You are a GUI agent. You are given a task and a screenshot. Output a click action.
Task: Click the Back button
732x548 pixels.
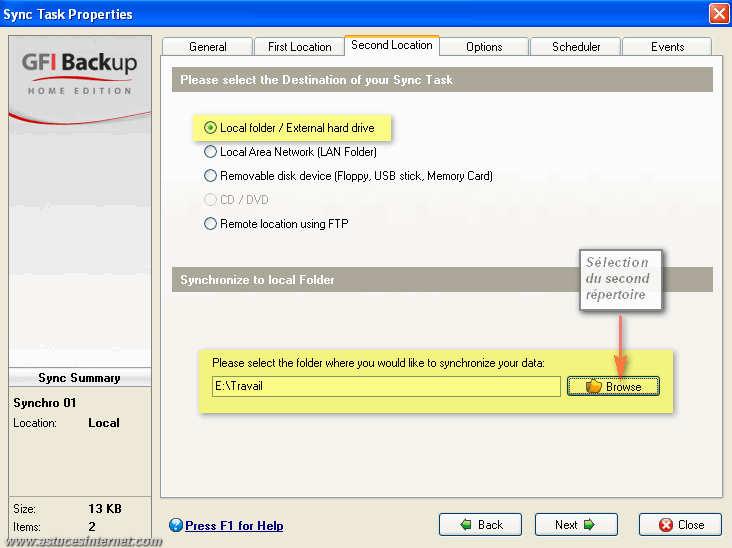pyautogui.click(x=480, y=525)
